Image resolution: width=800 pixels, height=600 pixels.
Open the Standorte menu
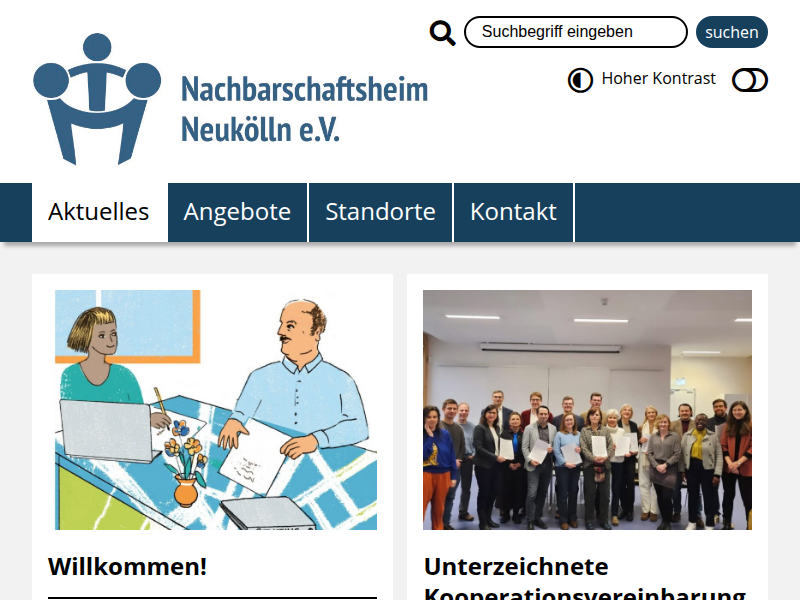click(x=381, y=212)
